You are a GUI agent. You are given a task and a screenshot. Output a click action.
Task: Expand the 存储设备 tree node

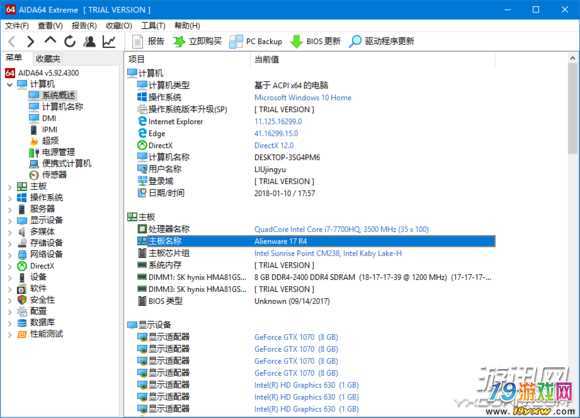coord(10,243)
